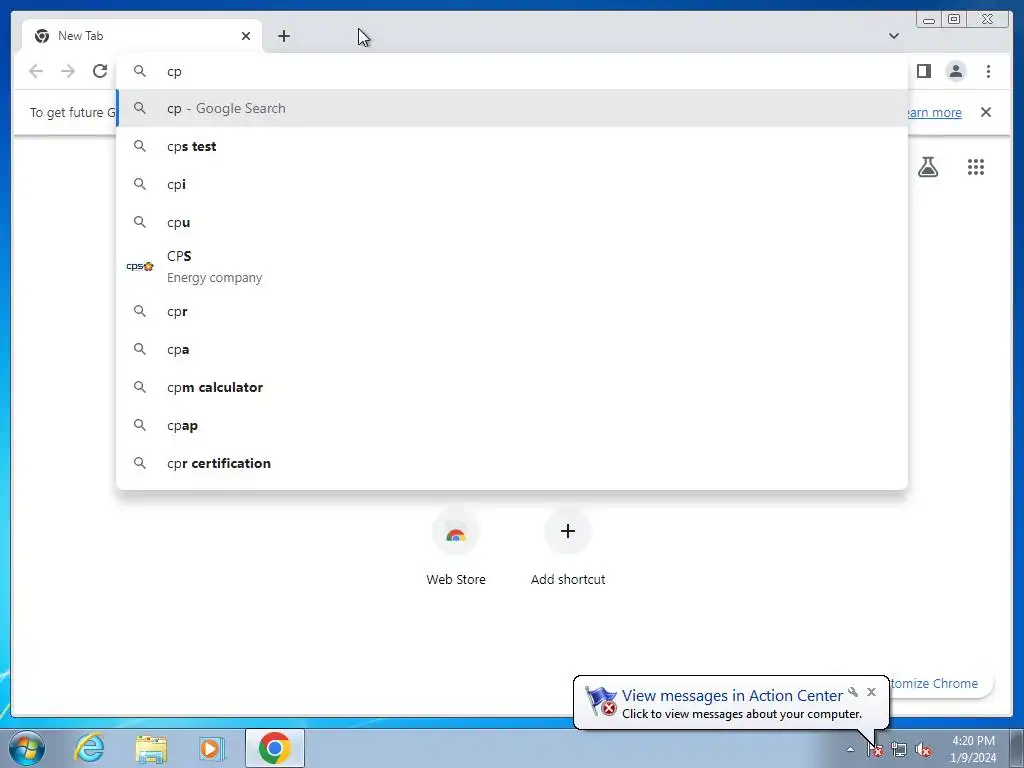
Task: Choose the 'cpi' suggestion
Action: 512,184
